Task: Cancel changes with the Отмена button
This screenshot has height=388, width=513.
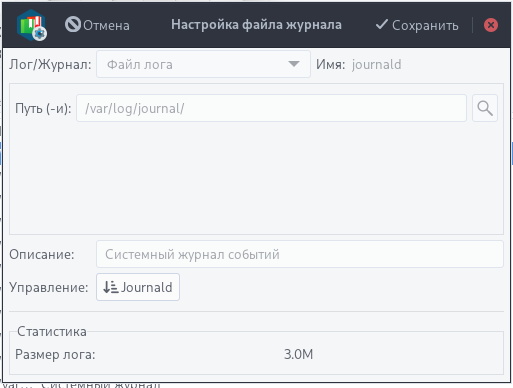Action: click(x=97, y=25)
